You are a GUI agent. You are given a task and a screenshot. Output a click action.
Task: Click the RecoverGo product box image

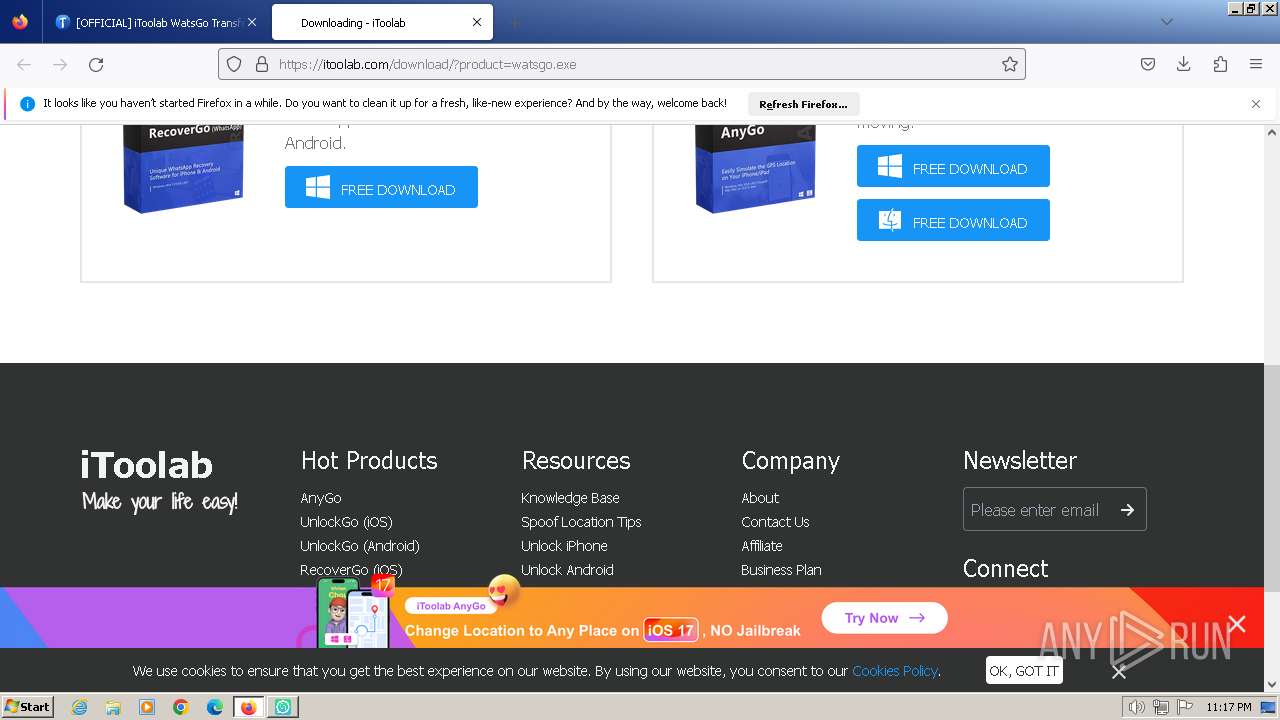click(x=183, y=169)
